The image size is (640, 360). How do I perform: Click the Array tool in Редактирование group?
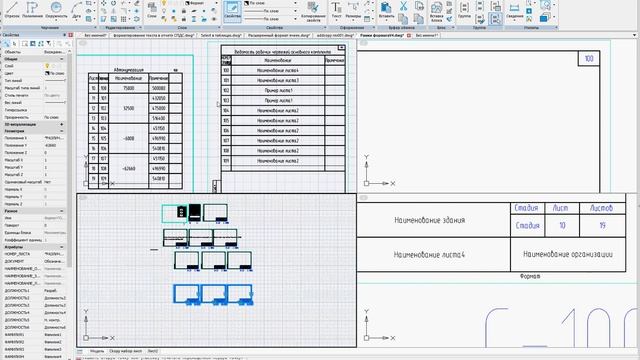click(x=123, y=19)
